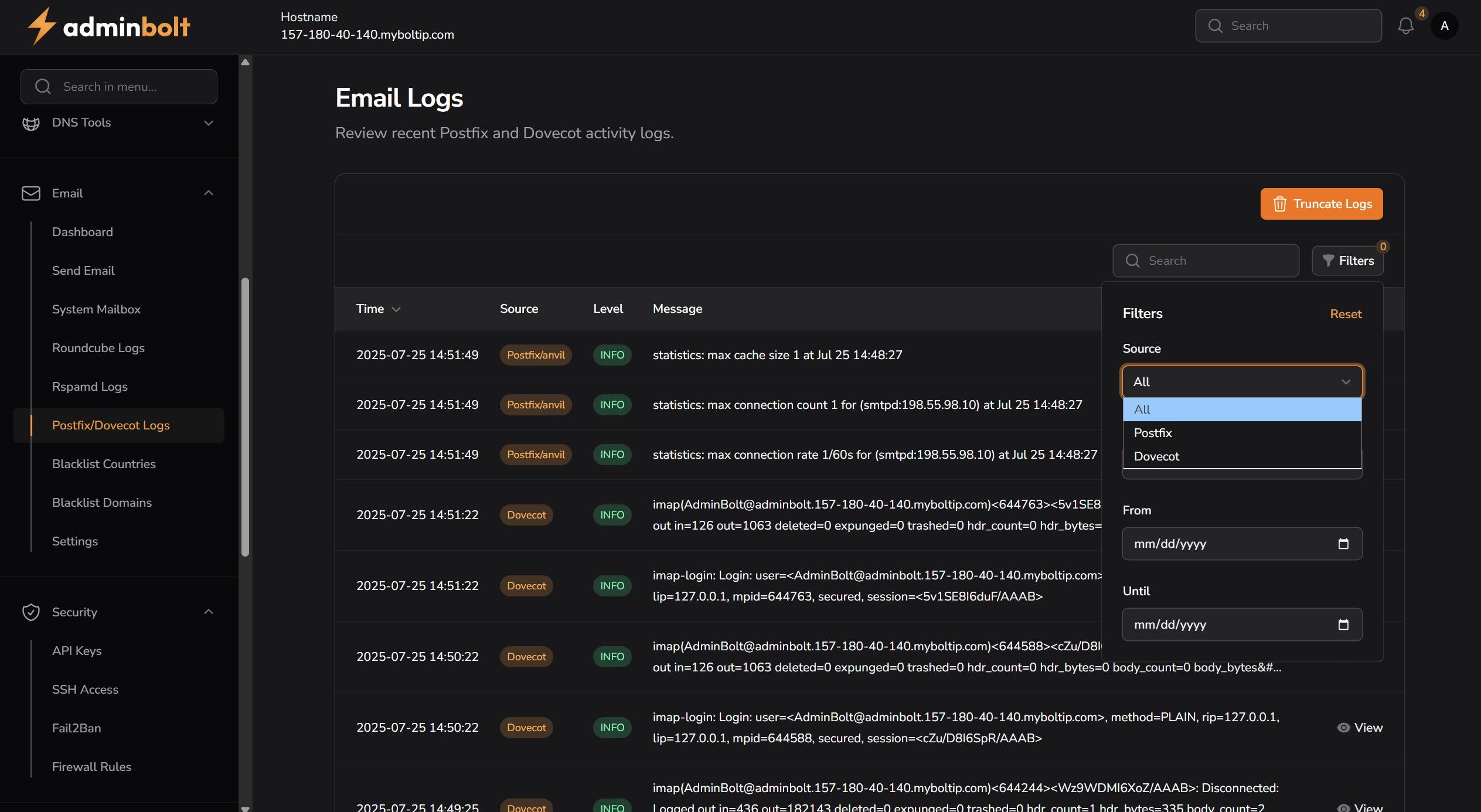Click the Email envelope icon in sidebar
The height and width of the screenshot is (812, 1481).
[30, 193]
